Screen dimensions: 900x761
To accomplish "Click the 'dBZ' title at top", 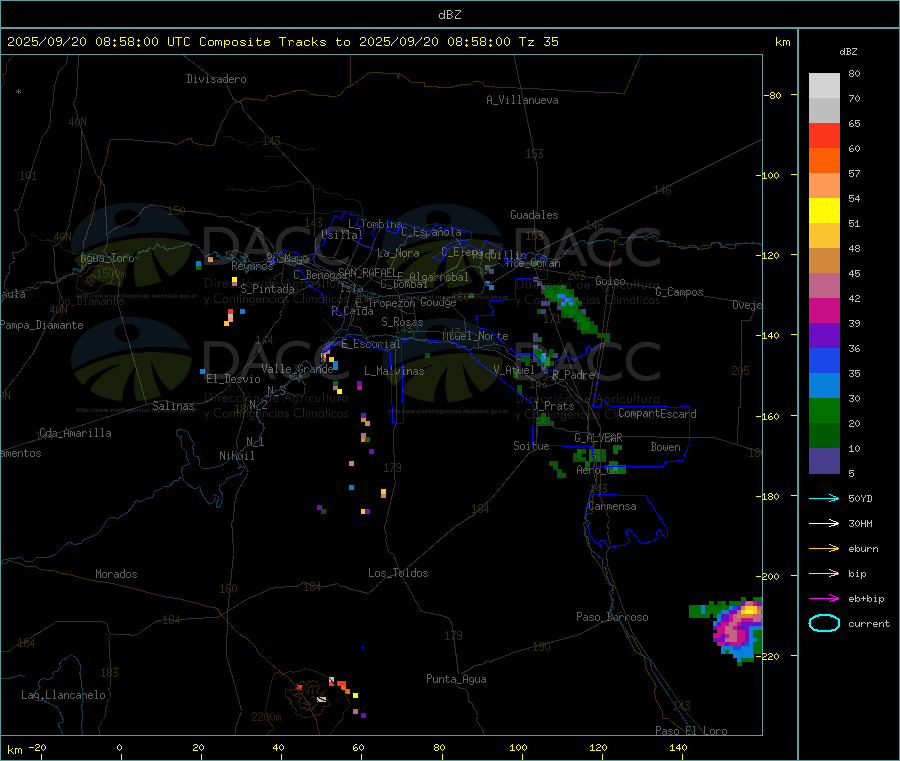I will [449, 15].
